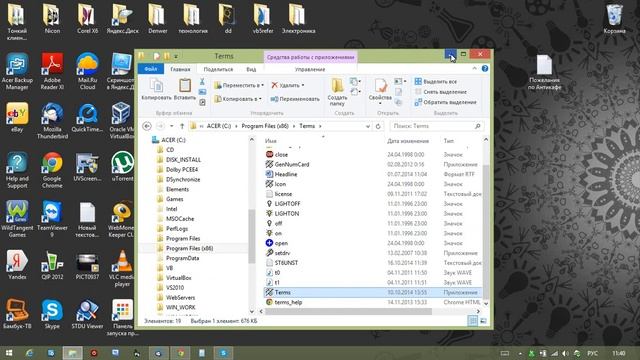Select the Yandex browser desktop icon
This screenshot has width=640, height=360.
pyautogui.click(x=17, y=265)
